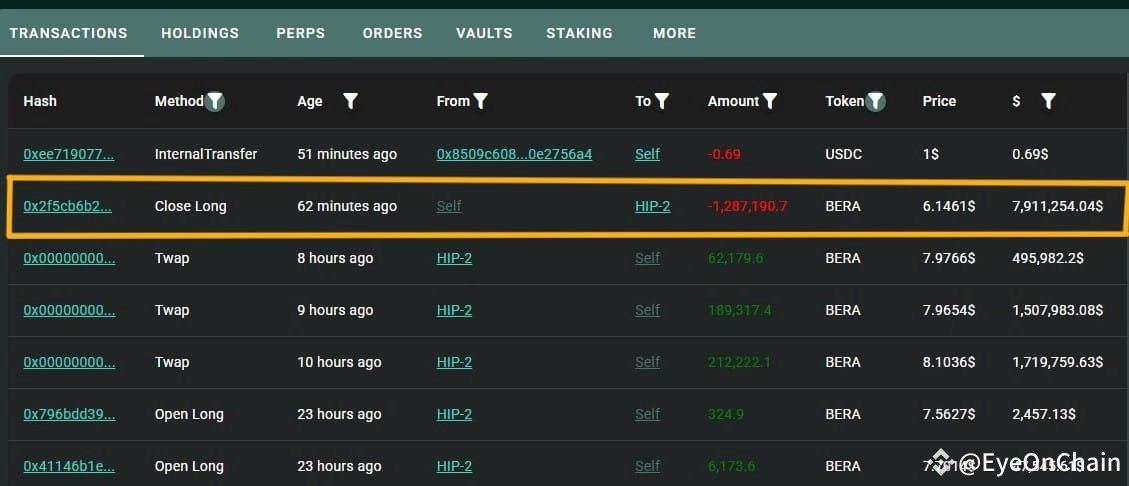The image size is (1129, 486).
Task: Switch to the Vaults tab
Action: pos(485,33)
